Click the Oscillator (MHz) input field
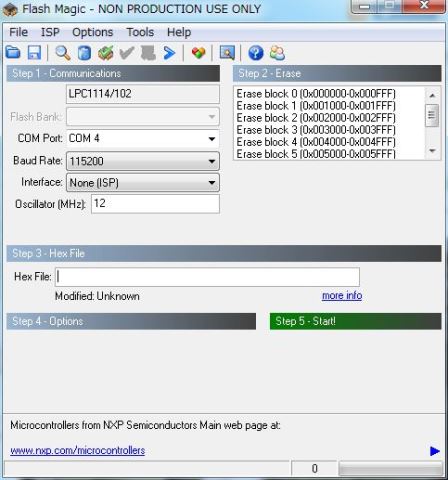The width and height of the screenshot is (448, 480). [x=155, y=203]
